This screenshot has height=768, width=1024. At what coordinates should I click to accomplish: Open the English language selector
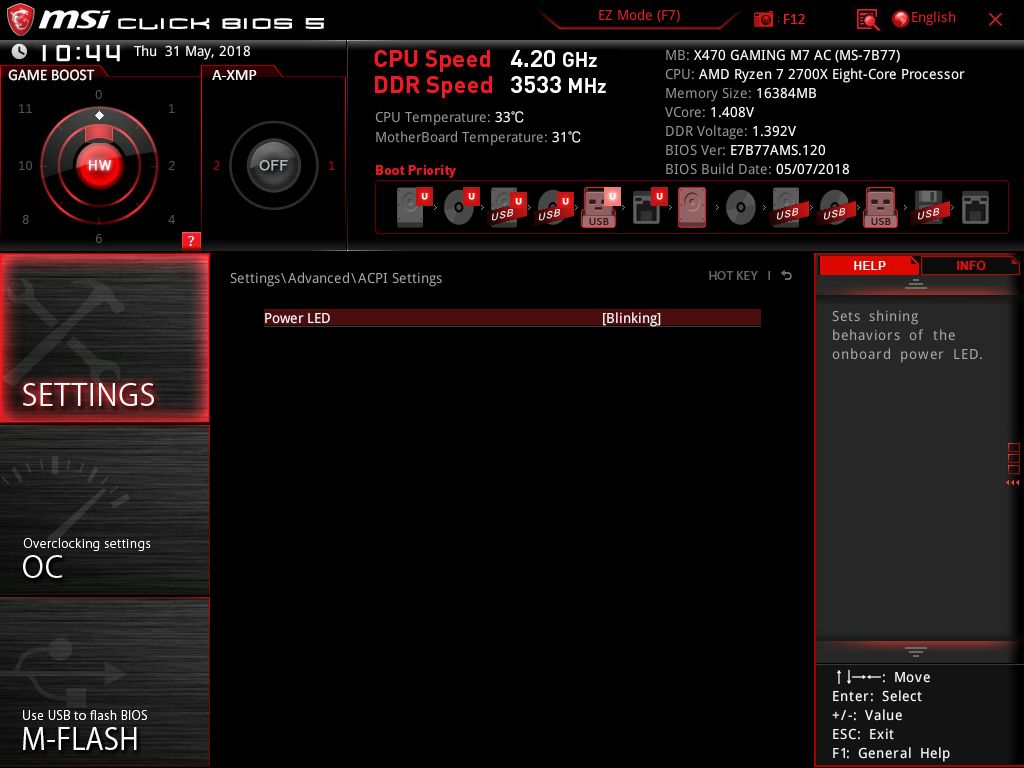point(933,18)
